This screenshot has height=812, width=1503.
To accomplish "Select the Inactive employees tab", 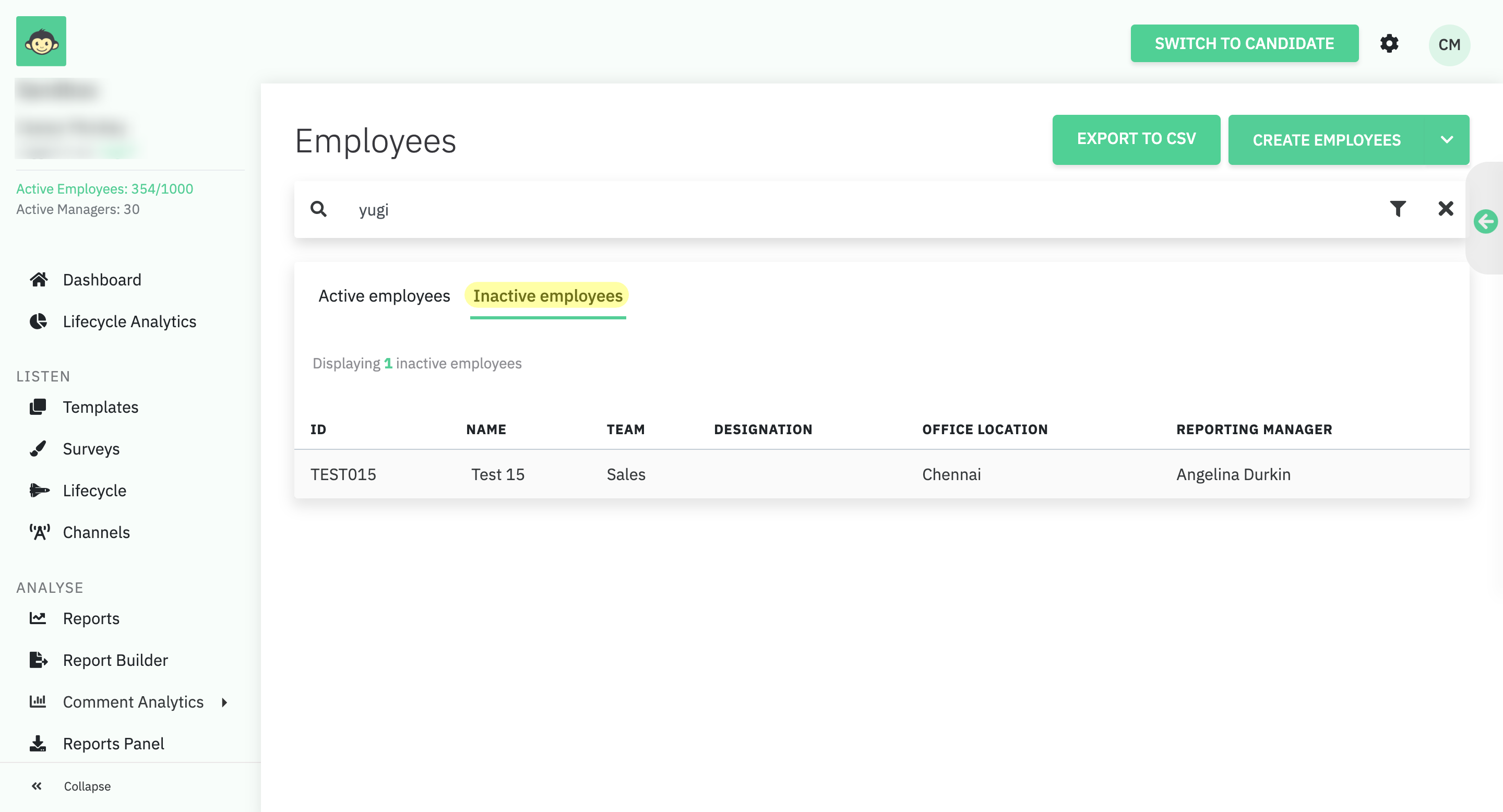I will click(x=547, y=296).
